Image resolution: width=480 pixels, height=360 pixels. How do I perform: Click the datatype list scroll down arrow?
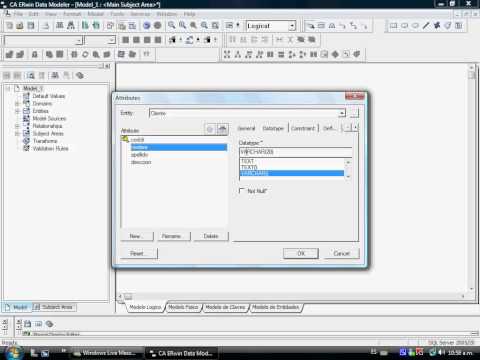(348, 177)
